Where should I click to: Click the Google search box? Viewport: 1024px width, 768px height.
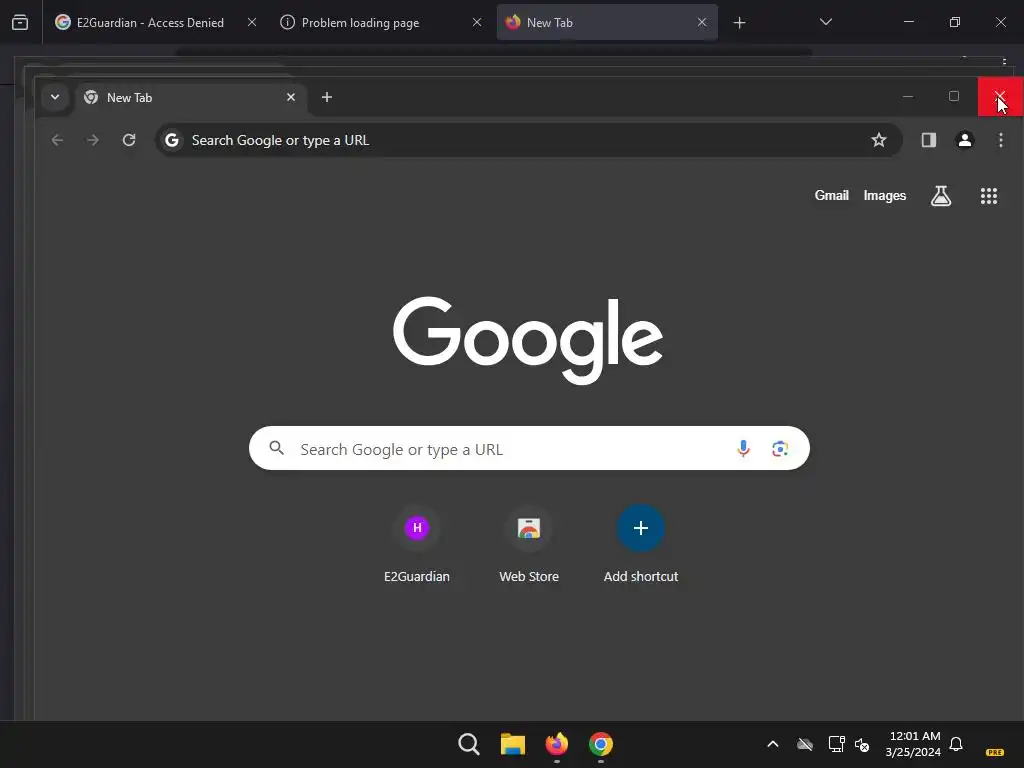coord(529,449)
